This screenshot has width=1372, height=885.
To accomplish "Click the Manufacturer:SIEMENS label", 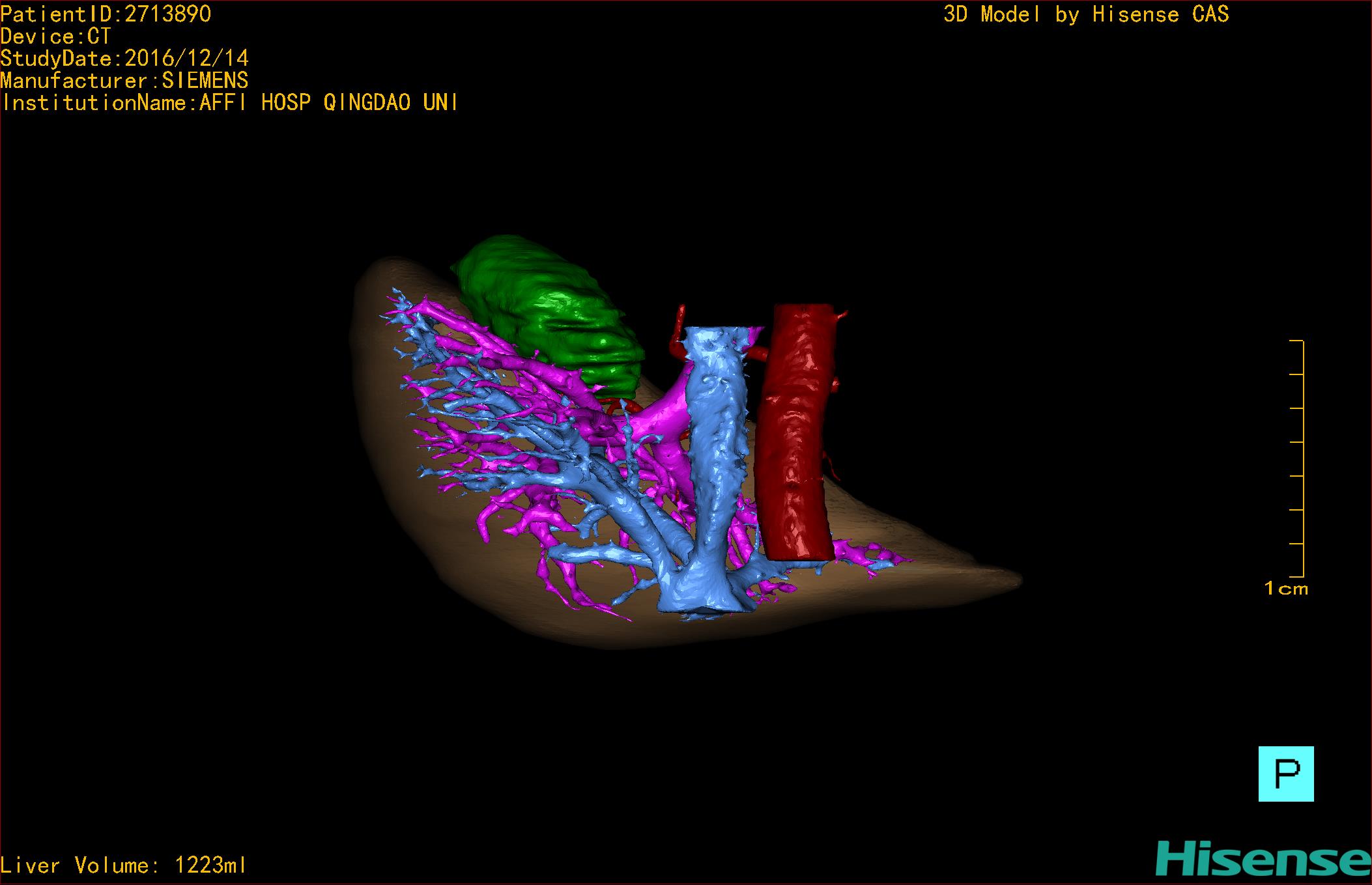I will (x=124, y=81).
